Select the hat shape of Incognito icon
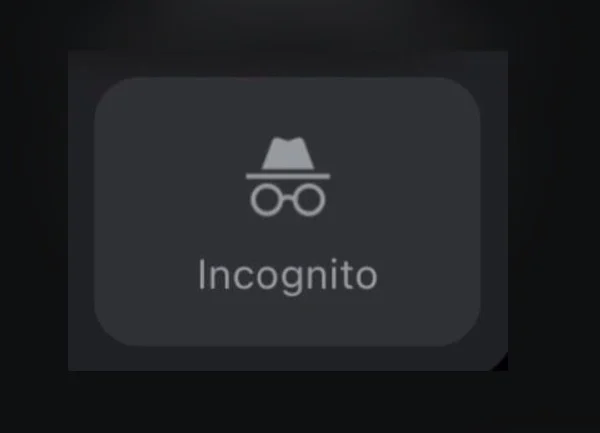Viewport: 600px width, 433px height. click(x=288, y=153)
